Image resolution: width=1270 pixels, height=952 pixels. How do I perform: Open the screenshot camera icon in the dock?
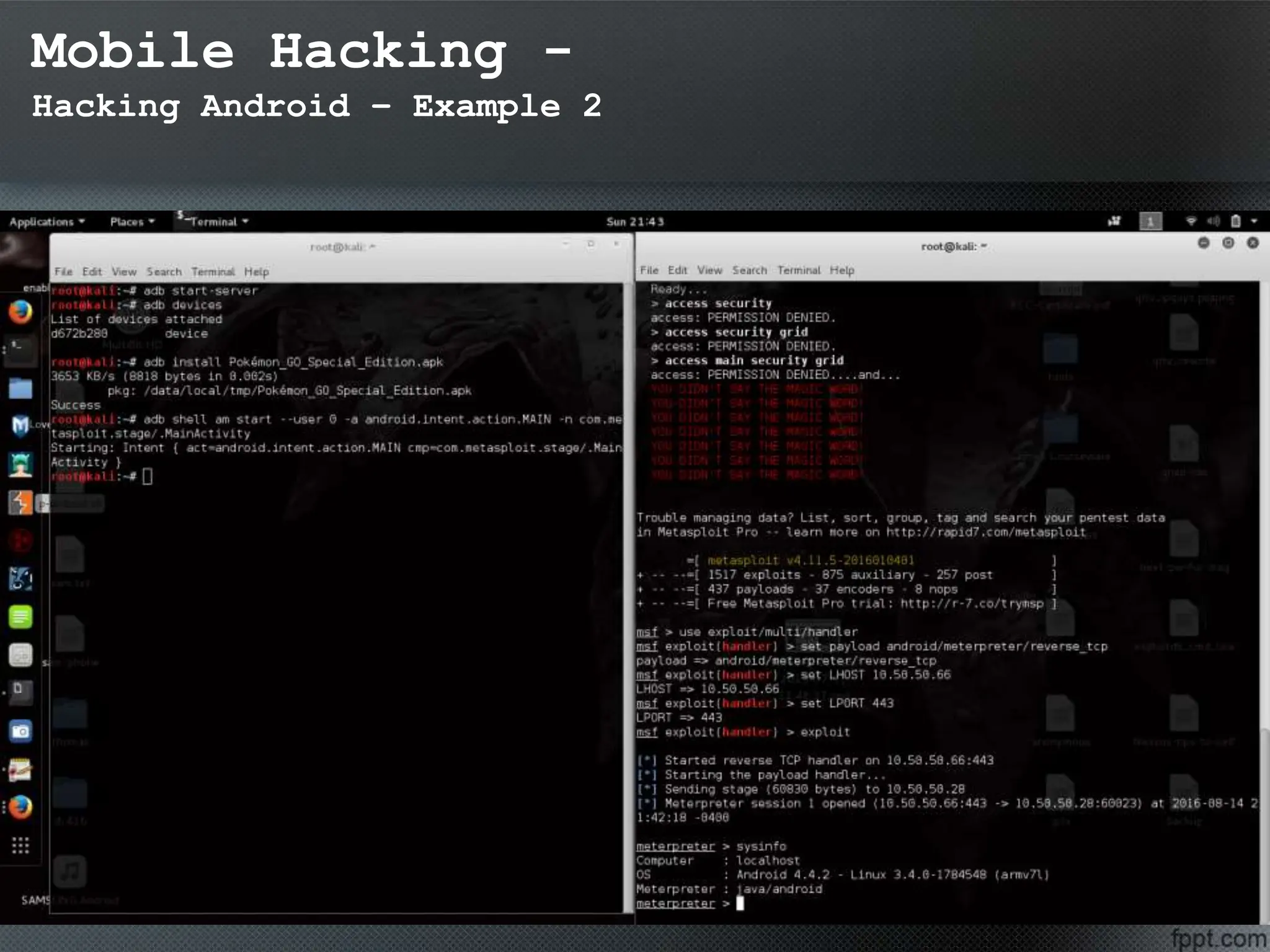(20, 731)
